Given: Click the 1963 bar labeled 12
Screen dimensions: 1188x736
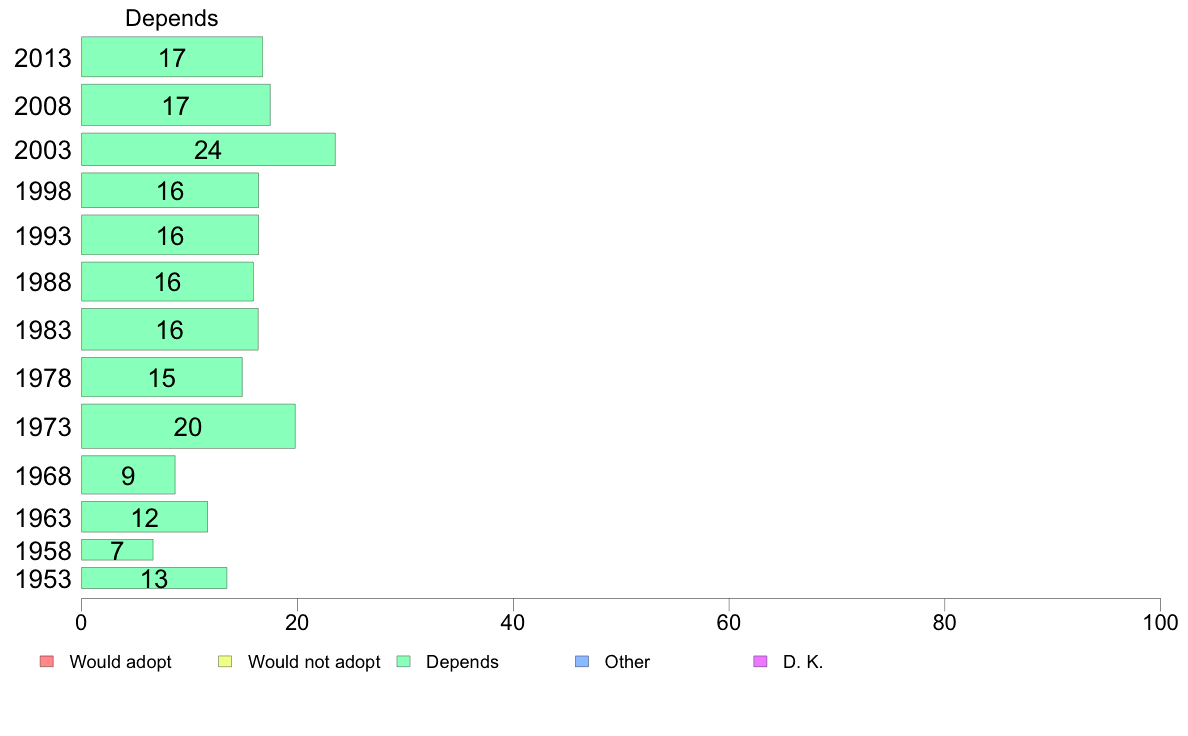Looking at the screenshot, I should pos(144,517).
